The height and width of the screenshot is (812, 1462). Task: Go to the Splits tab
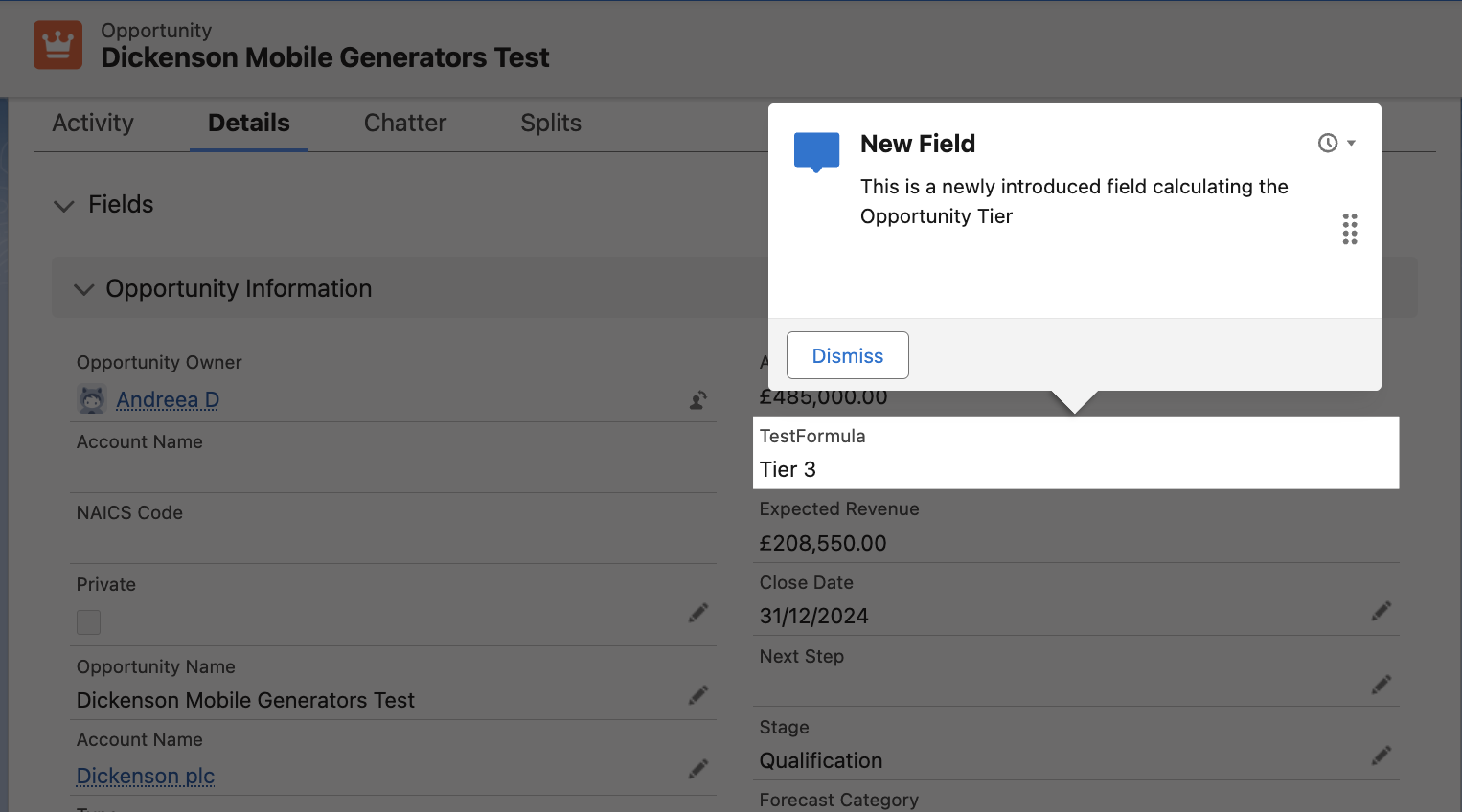(551, 124)
